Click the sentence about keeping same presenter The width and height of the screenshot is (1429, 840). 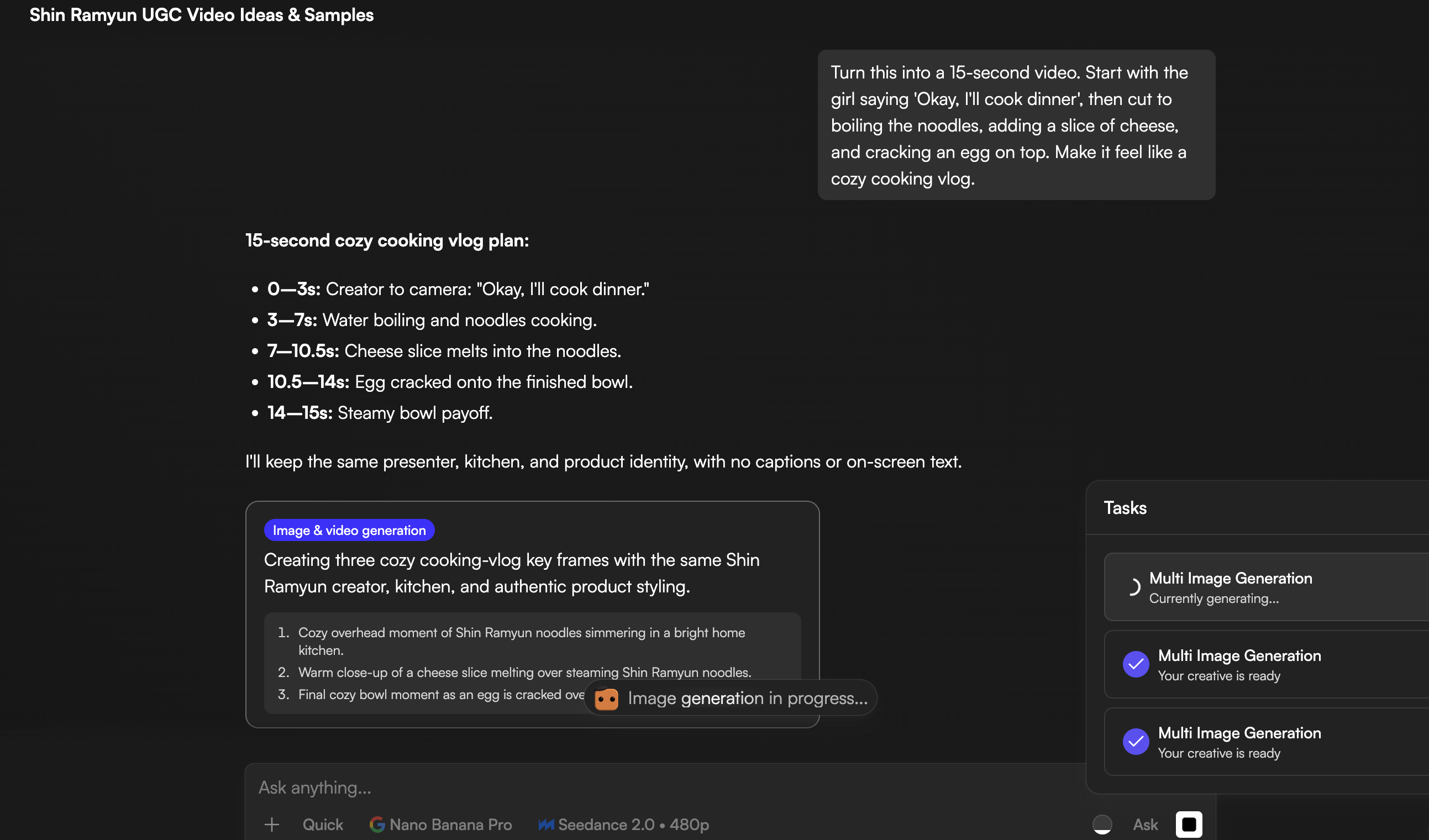tap(603, 461)
